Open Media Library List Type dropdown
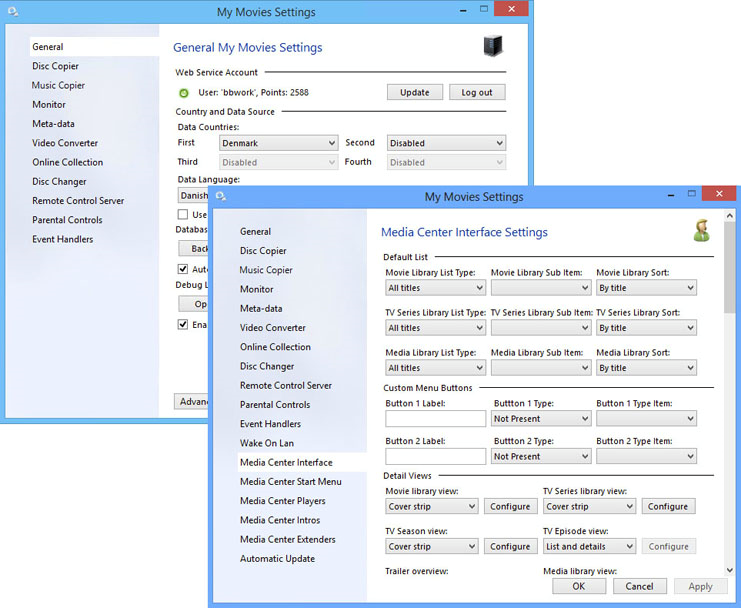This screenshot has height=608, width=741. click(435, 368)
